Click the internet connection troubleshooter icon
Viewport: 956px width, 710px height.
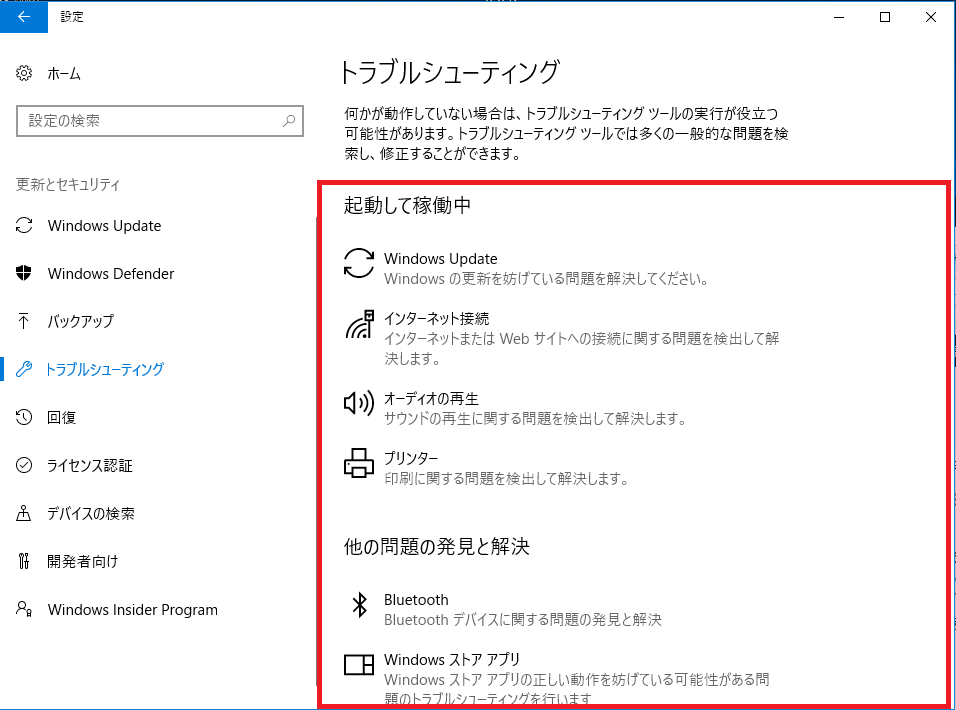(360, 323)
